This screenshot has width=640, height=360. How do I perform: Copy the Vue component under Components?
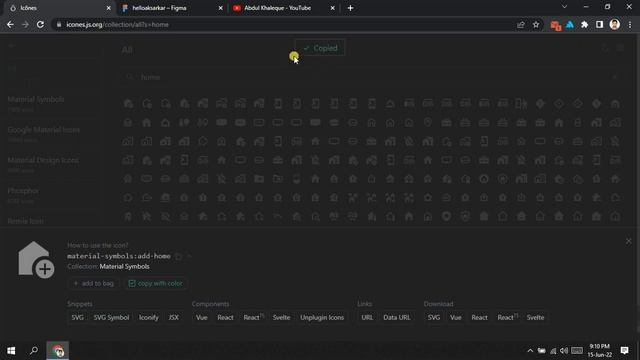click(202, 318)
